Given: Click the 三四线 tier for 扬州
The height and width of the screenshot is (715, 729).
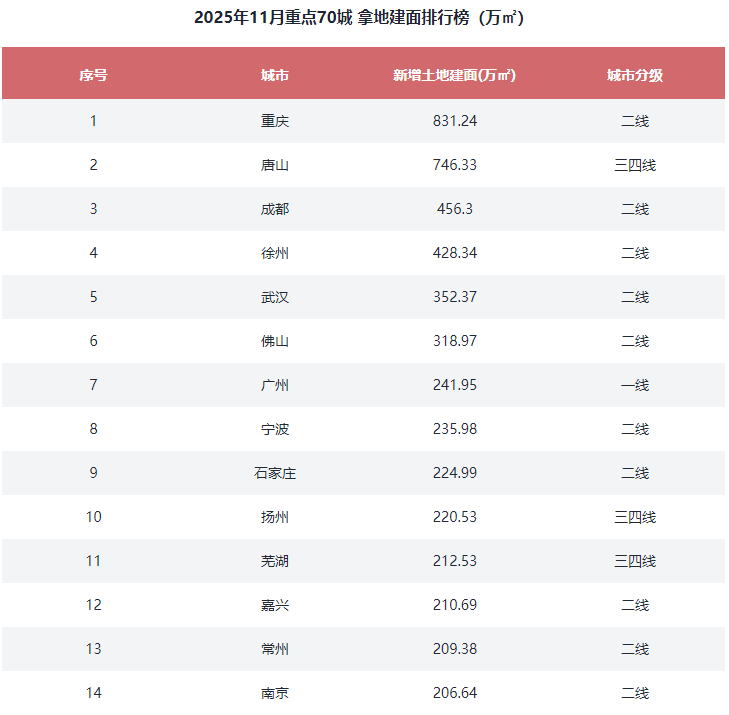Looking at the screenshot, I should point(635,517).
